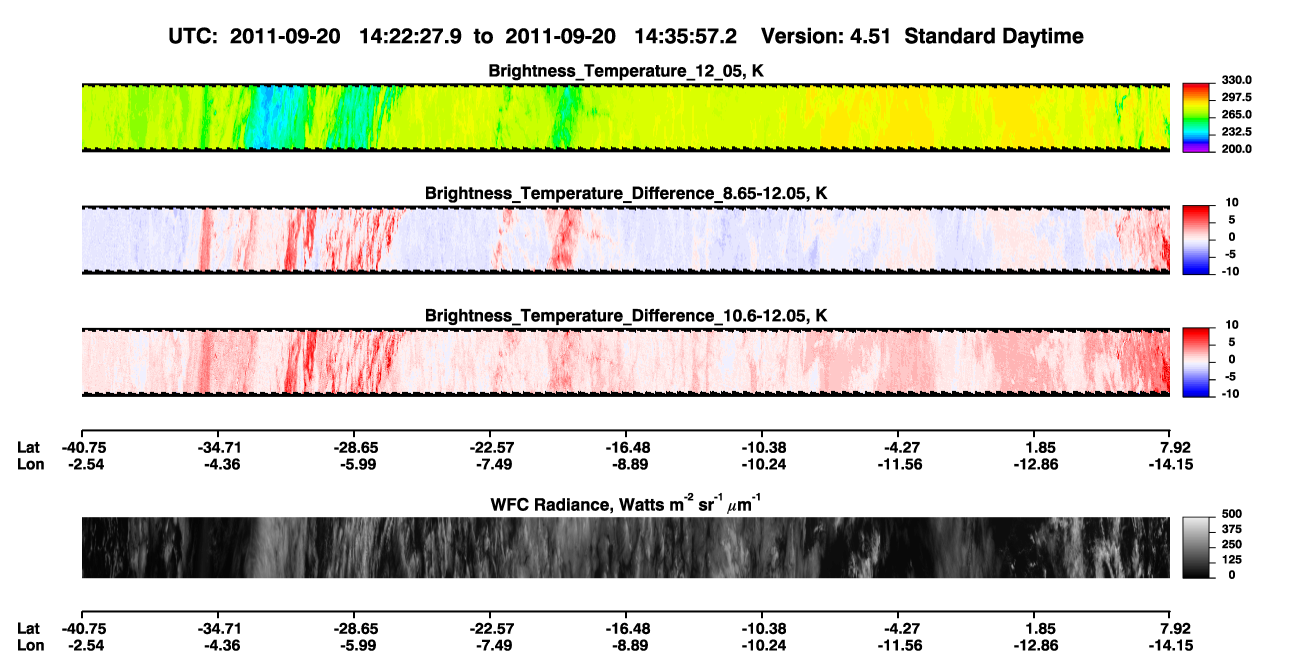
Task: Click the red-blue colorbar beside the 10.6-12.05 panel
Action: click(x=1197, y=361)
